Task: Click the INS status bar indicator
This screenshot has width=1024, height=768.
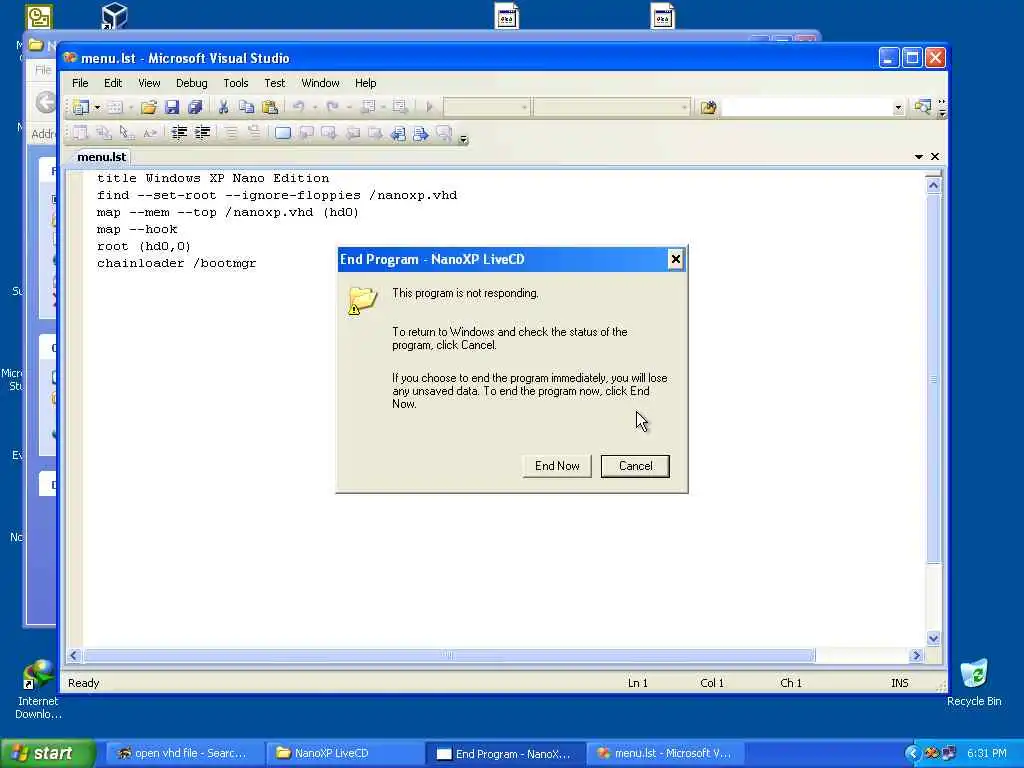Action: point(900,682)
